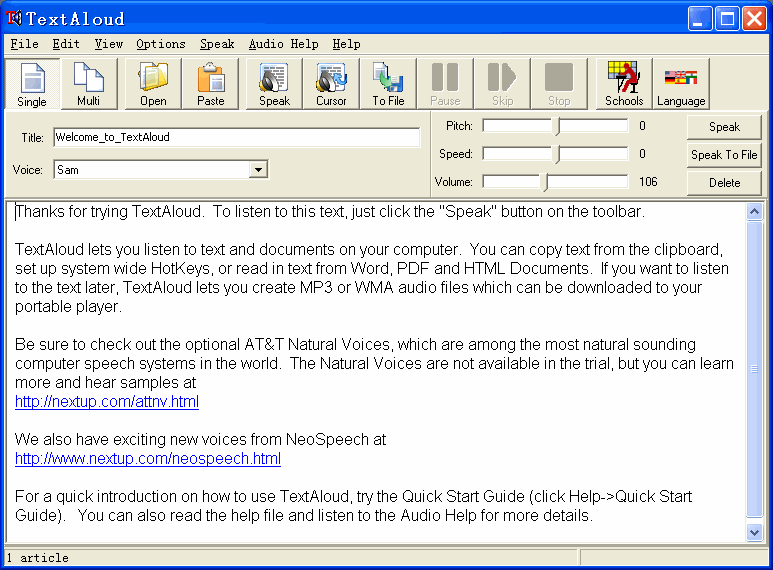Maximize the TextAloud window
The width and height of the screenshot is (773, 570).
click(x=727, y=19)
